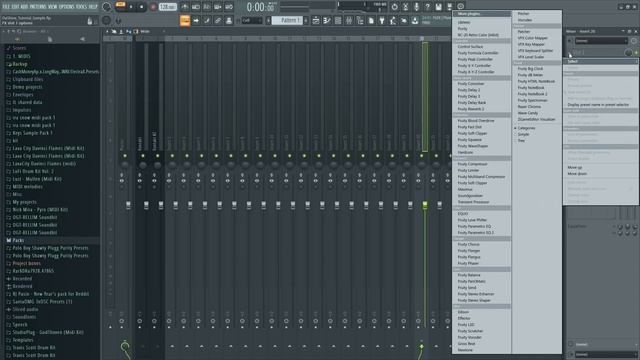Click the Master track volume fader

128,205
